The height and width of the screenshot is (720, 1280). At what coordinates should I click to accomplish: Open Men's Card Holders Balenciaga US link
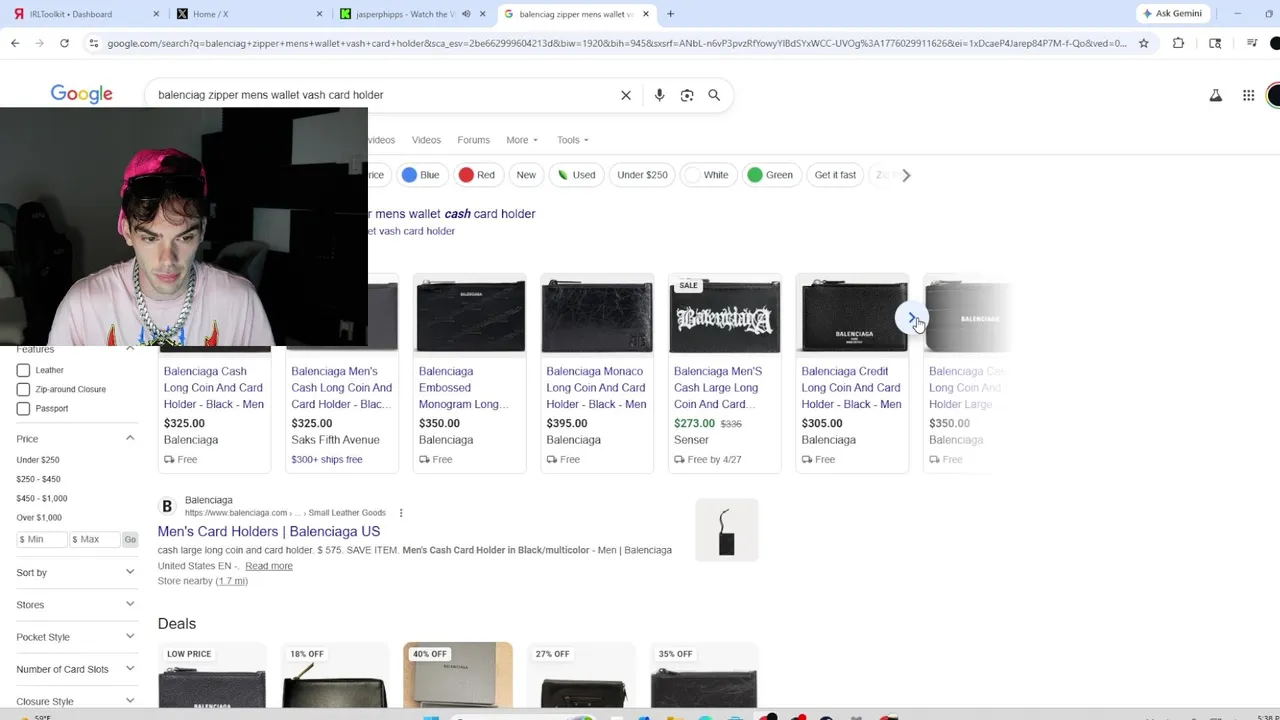[x=269, y=531]
